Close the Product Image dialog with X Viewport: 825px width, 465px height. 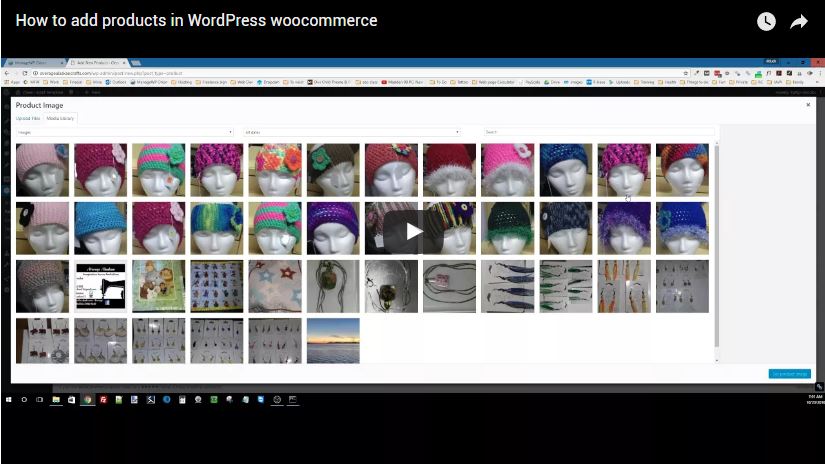coord(808,105)
